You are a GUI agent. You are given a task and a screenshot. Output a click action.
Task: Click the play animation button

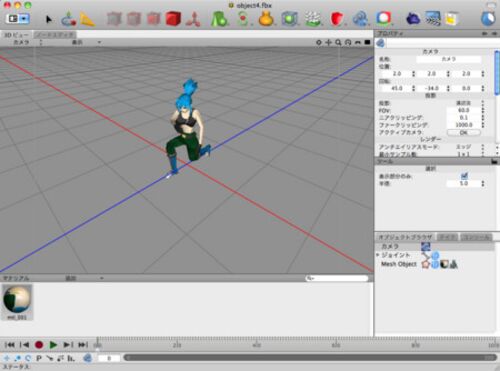tap(53, 345)
